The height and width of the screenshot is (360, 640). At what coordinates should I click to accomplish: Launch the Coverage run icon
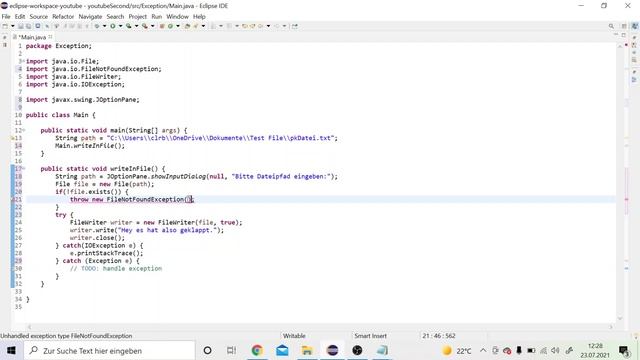129,26
